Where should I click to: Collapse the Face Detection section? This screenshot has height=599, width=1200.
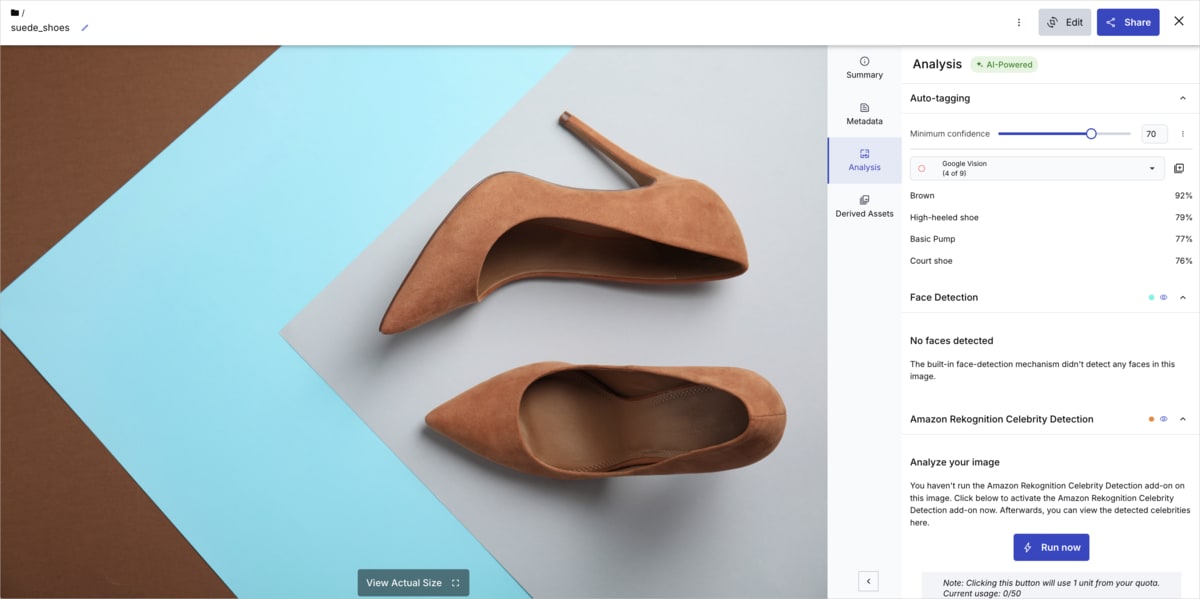coord(1183,297)
